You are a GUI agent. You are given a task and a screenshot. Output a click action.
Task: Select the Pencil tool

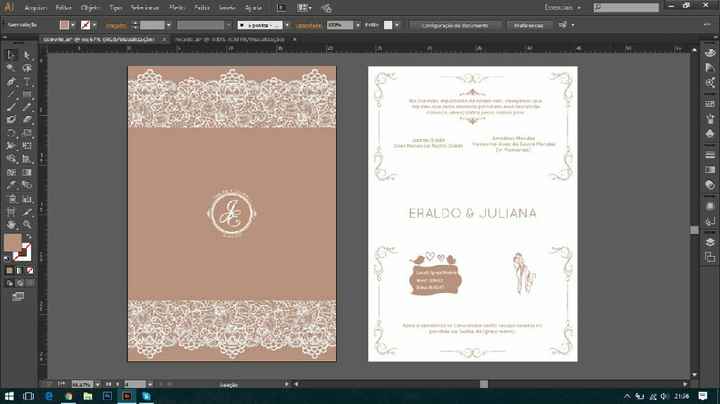pyautogui.click(x=27, y=107)
